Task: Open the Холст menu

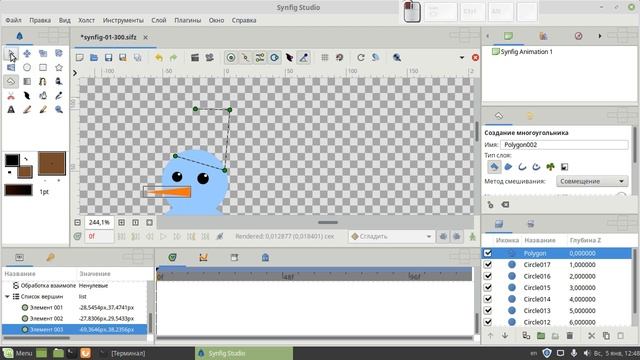Action: click(x=87, y=20)
